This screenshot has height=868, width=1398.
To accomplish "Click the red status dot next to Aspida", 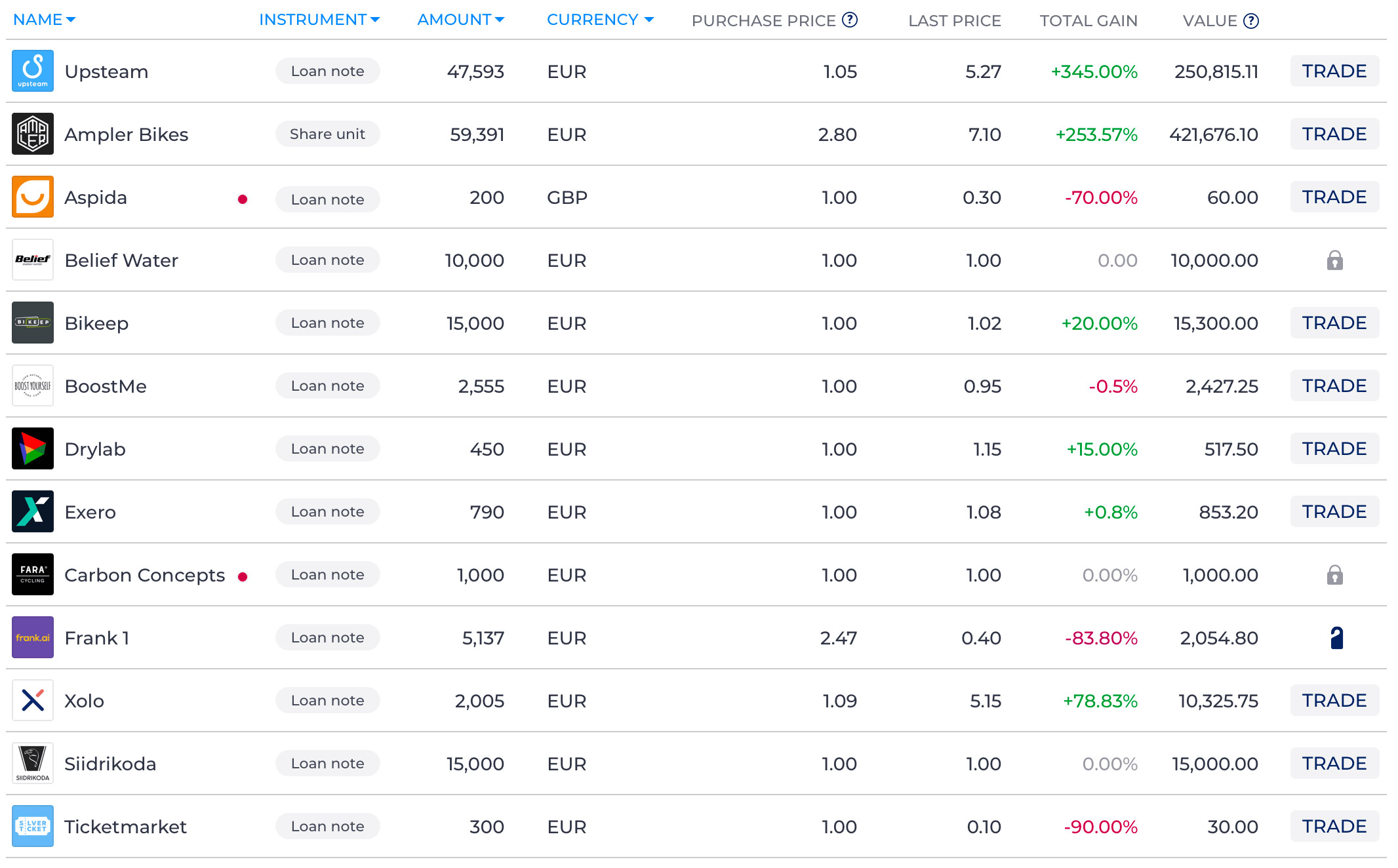I will (x=243, y=199).
